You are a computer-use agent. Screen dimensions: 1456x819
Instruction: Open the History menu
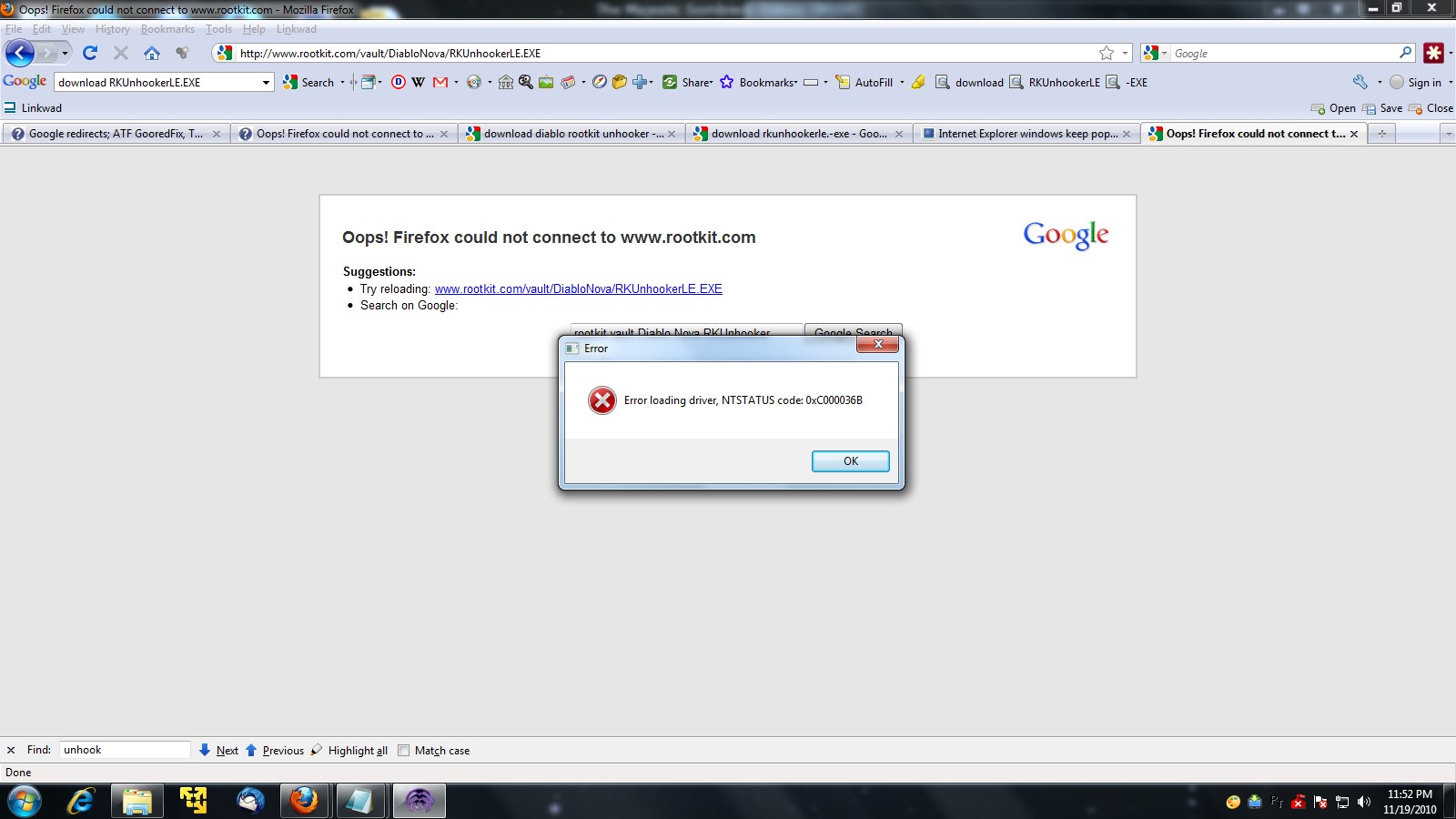[113, 29]
